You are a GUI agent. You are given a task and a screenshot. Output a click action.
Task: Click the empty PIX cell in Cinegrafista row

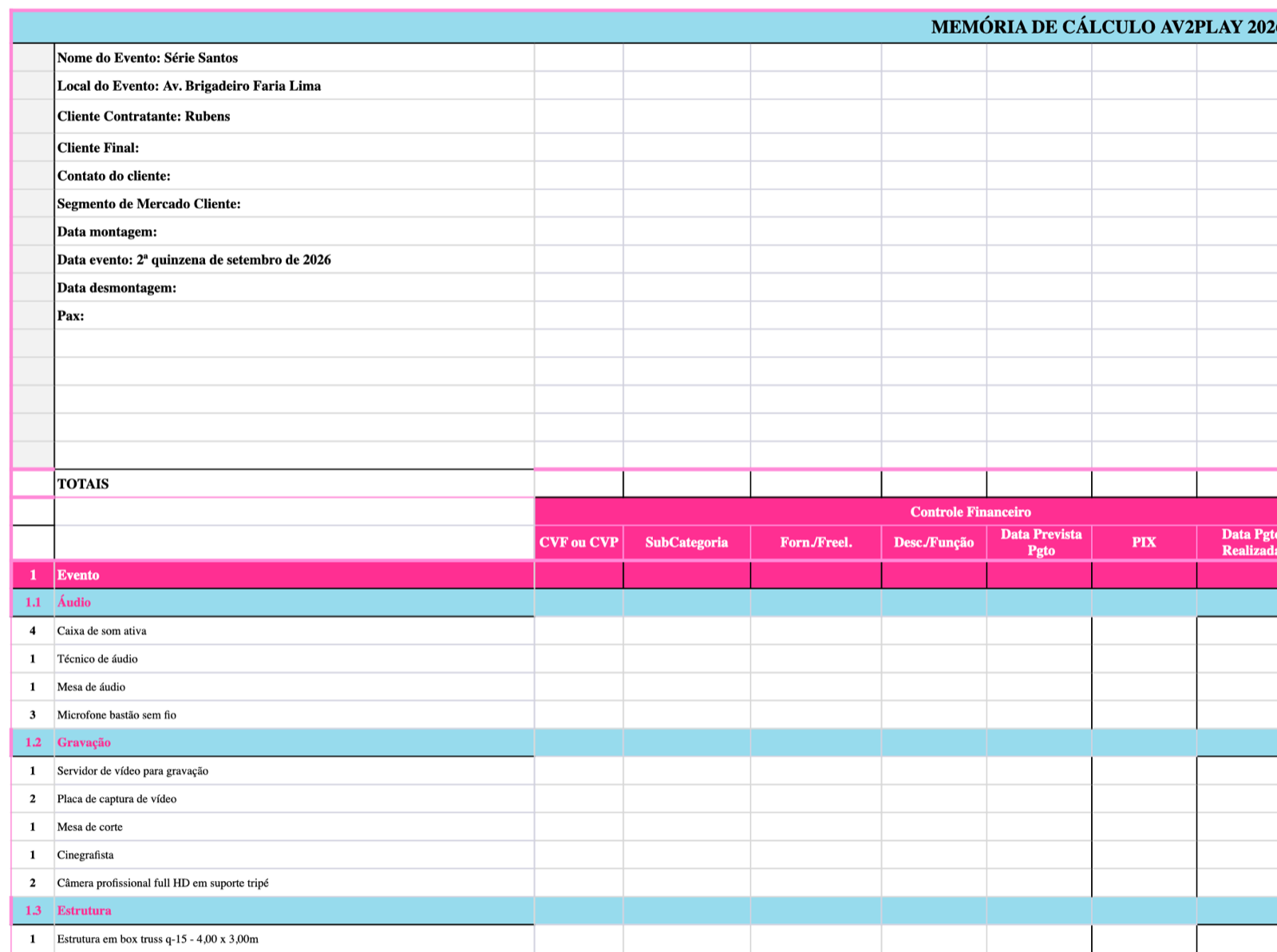[x=1144, y=855]
